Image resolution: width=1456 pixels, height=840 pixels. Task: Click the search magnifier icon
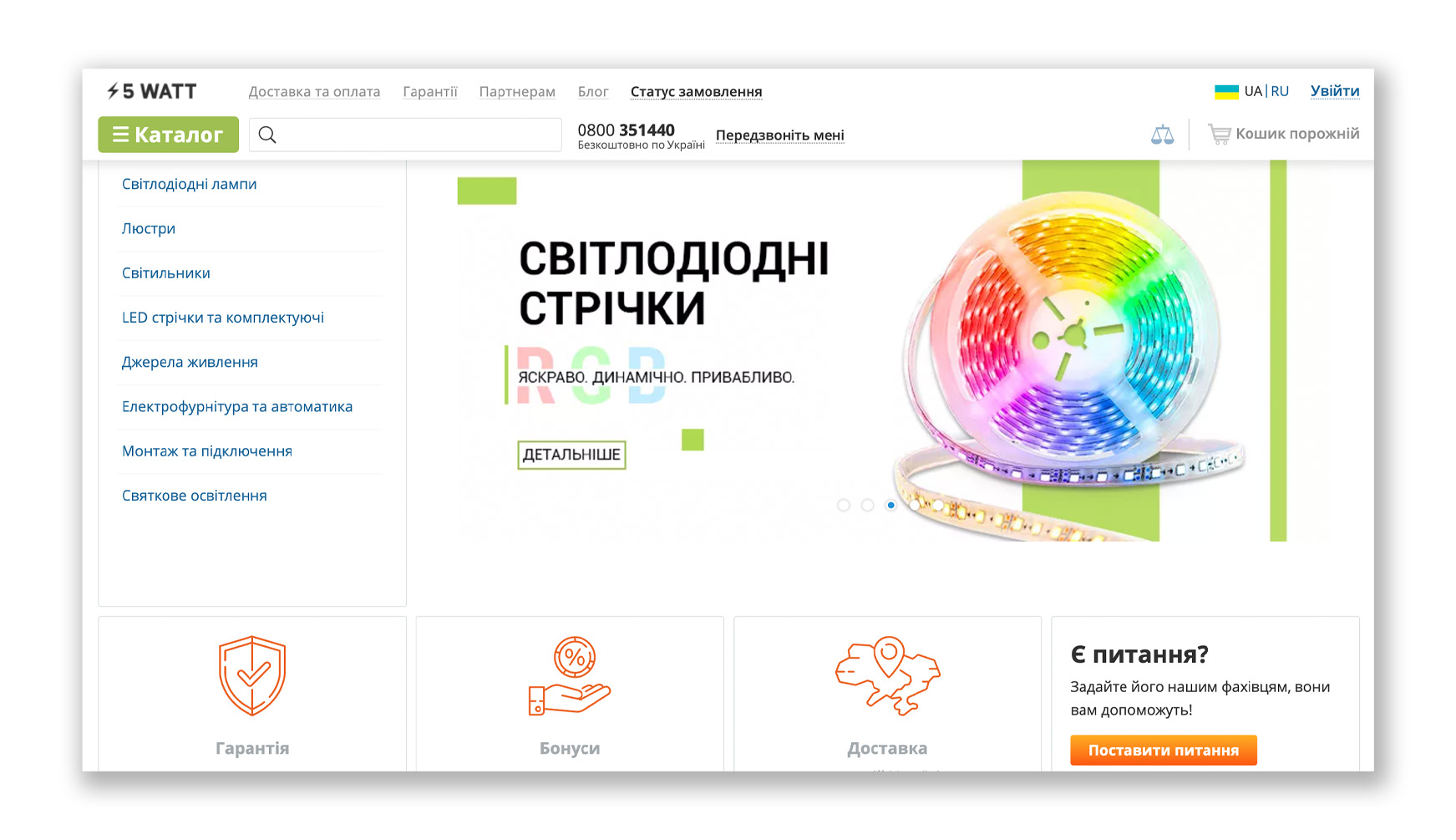(267, 135)
